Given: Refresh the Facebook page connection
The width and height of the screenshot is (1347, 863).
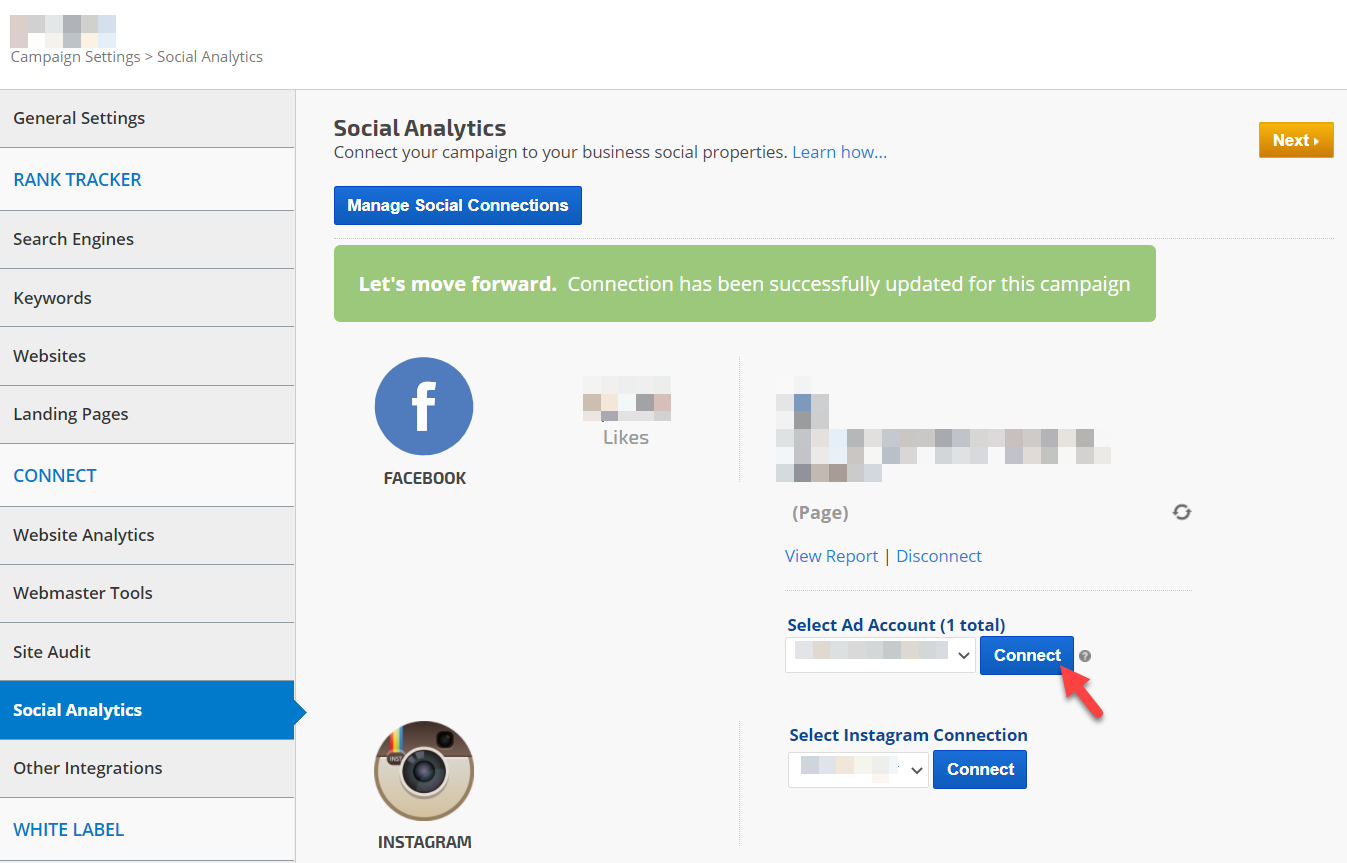Looking at the screenshot, I should [1182, 512].
